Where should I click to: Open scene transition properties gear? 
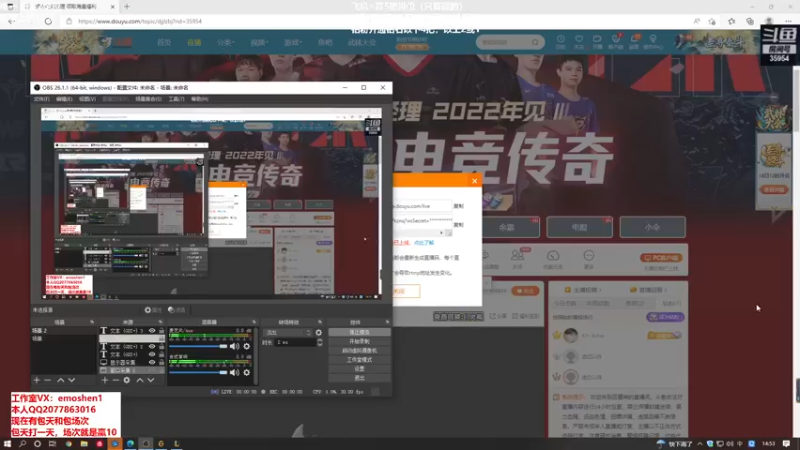[x=319, y=333]
